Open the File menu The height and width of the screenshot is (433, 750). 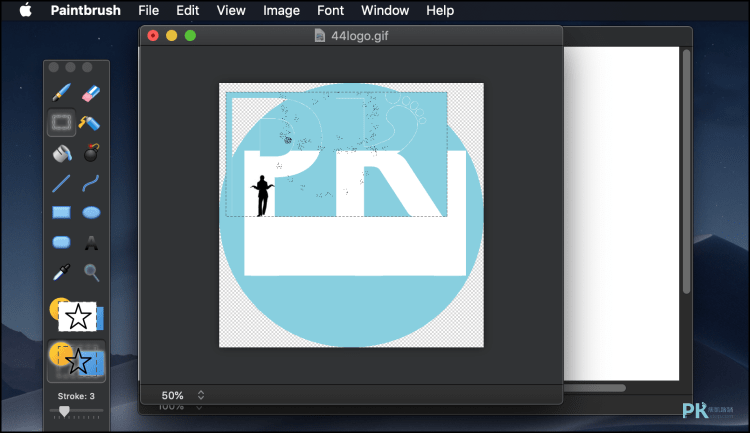149,10
